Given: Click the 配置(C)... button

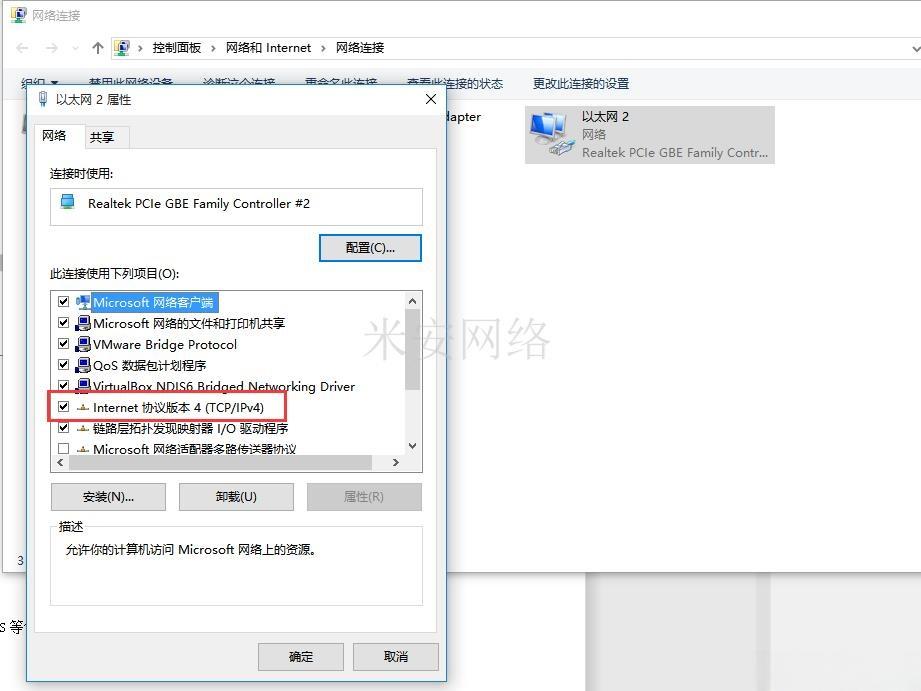Looking at the screenshot, I should 370,248.
